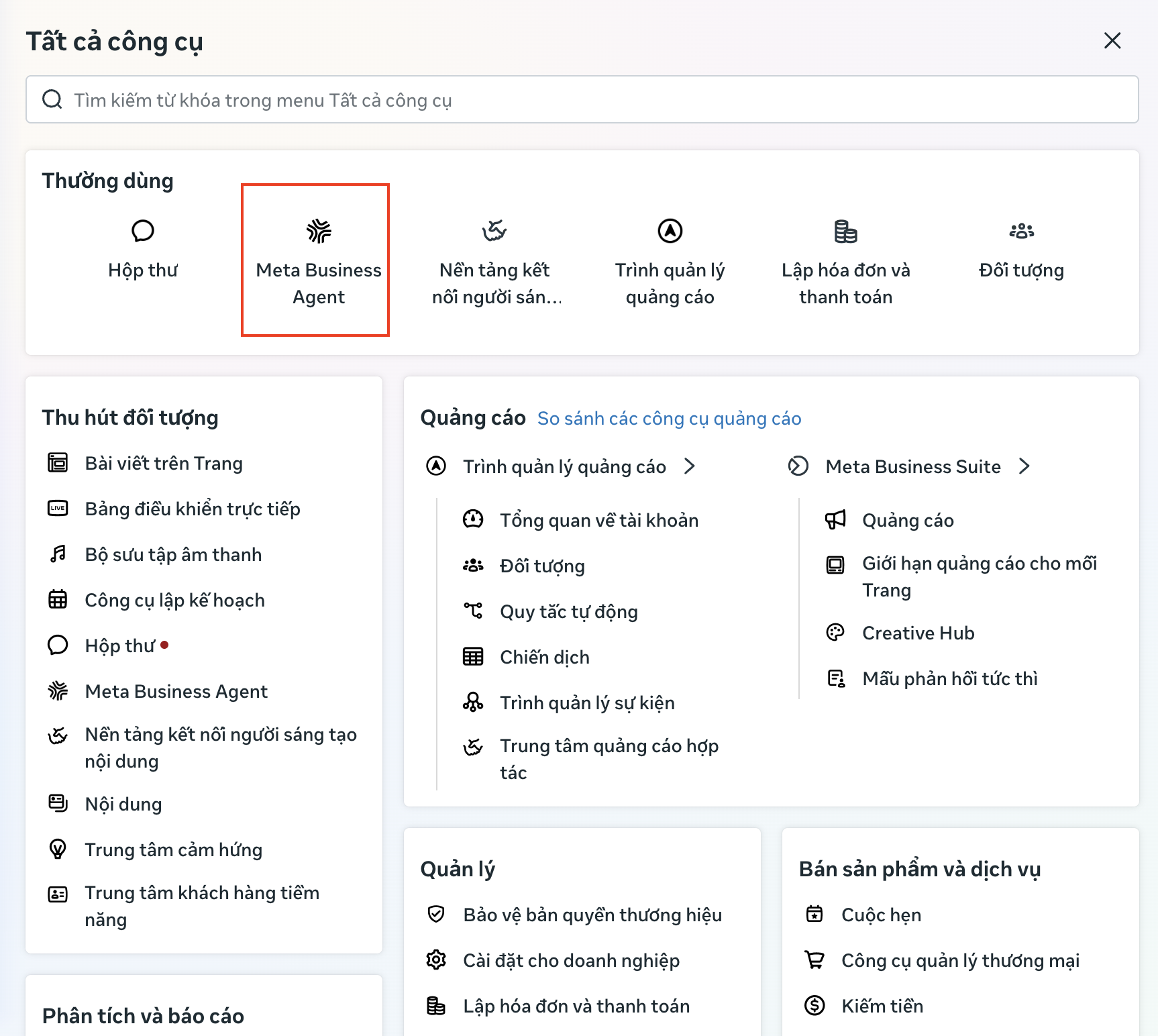Click the Bài viết trên Trang icon
The height and width of the screenshot is (1036, 1158).
[x=58, y=462]
